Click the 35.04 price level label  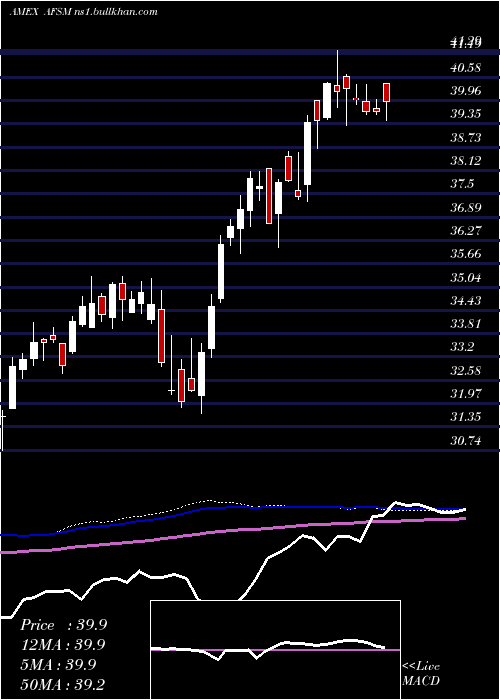[x=466, y=278]
